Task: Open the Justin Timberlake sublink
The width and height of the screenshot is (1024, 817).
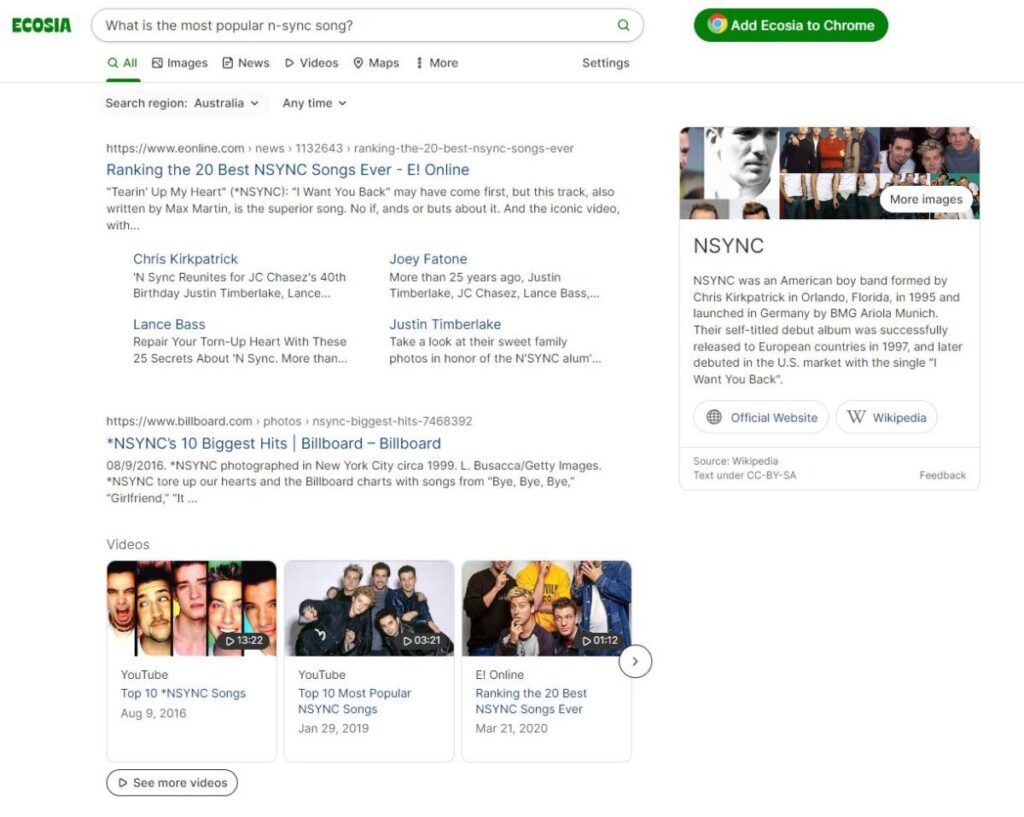Action: pyautogui.click(x=445, y=324)
